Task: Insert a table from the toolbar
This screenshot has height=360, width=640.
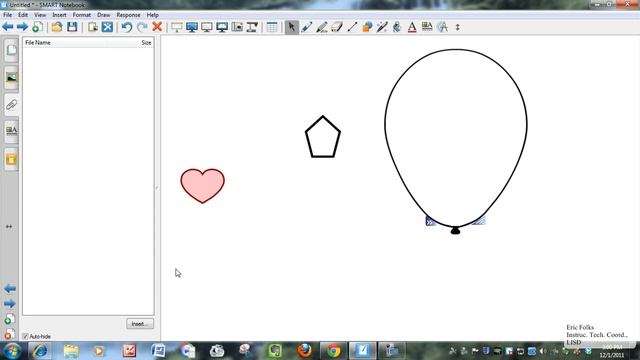Action: coord(272,27)
